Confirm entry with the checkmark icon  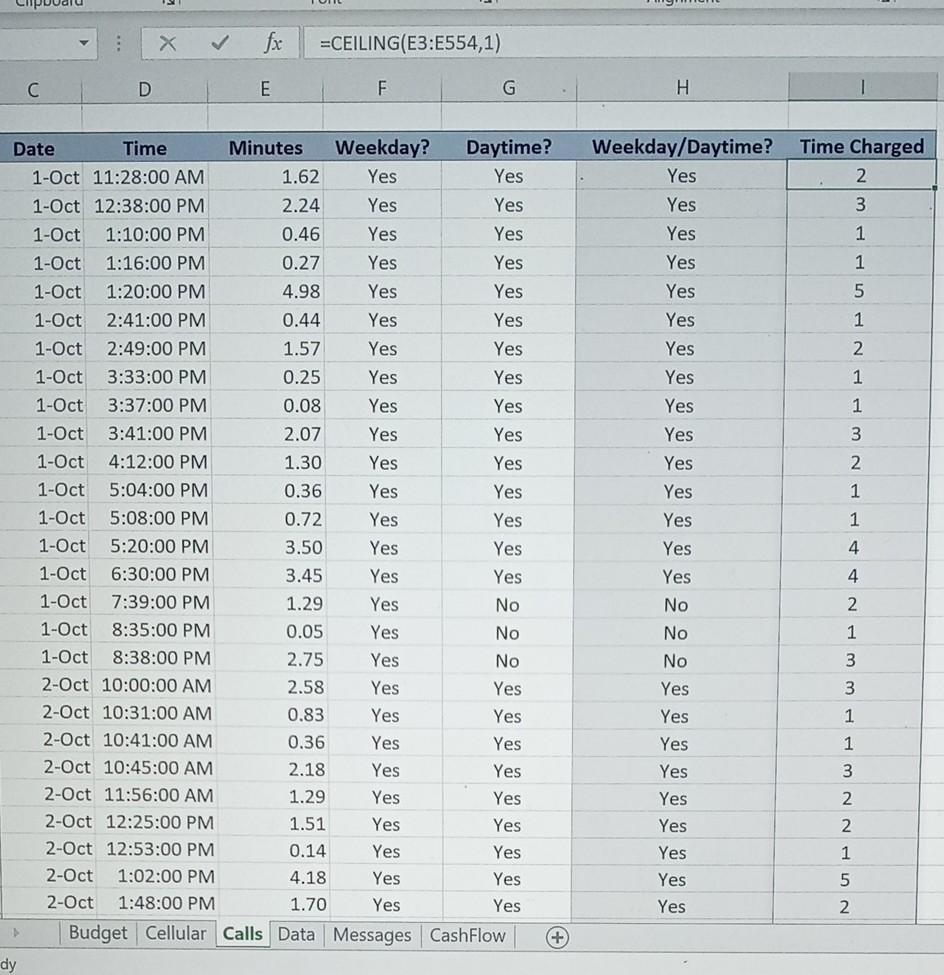pyautogui.click(x=222, y=42)
